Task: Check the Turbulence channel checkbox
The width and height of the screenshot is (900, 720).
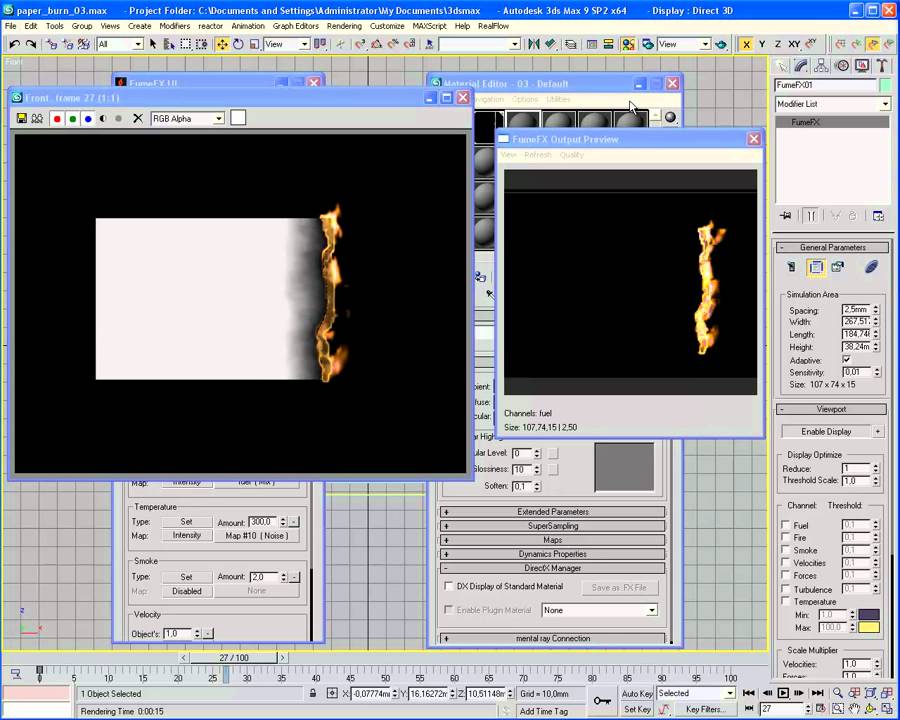Action: [786, 589]
